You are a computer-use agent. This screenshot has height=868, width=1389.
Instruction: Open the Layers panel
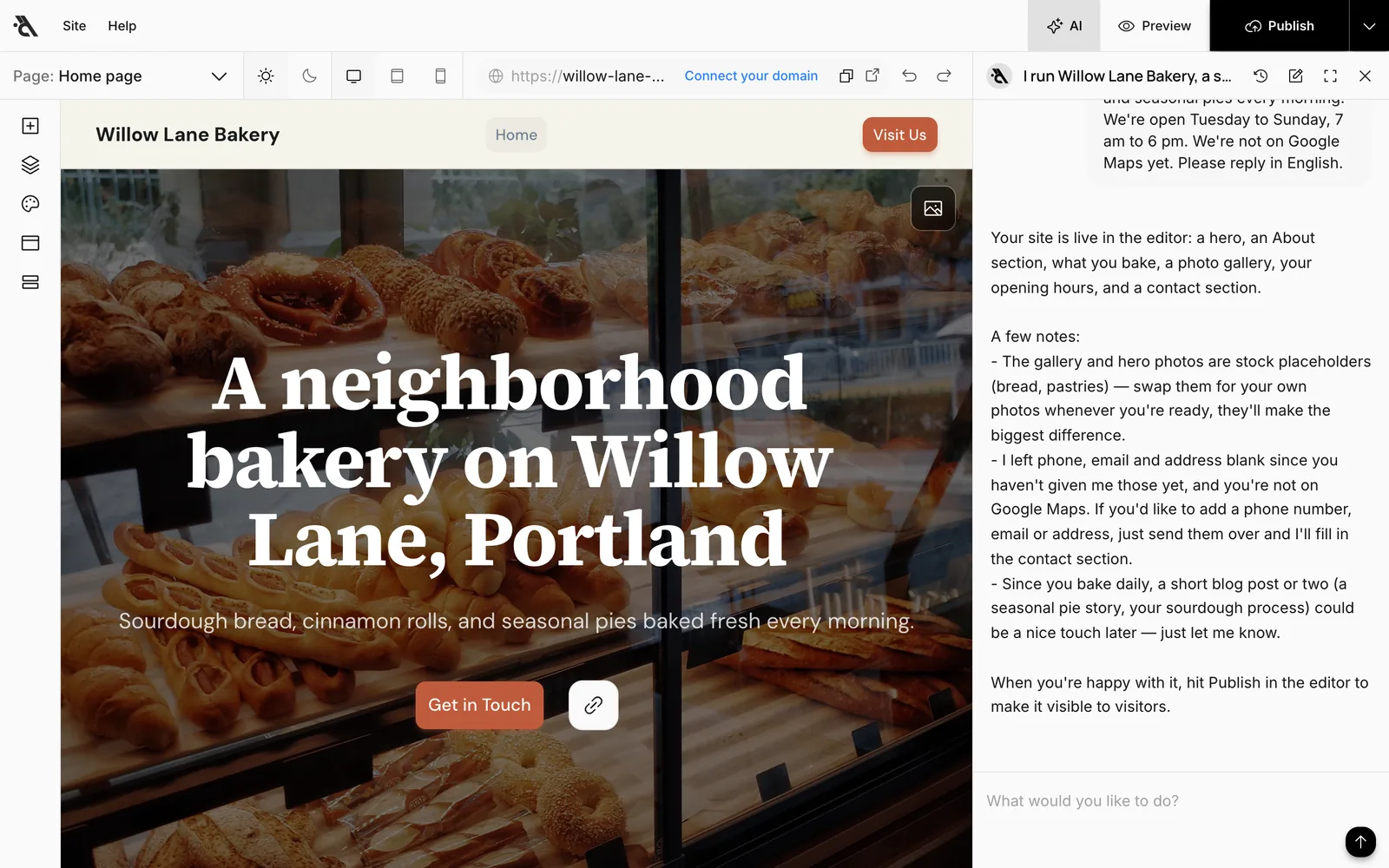[x=30, y=165]
